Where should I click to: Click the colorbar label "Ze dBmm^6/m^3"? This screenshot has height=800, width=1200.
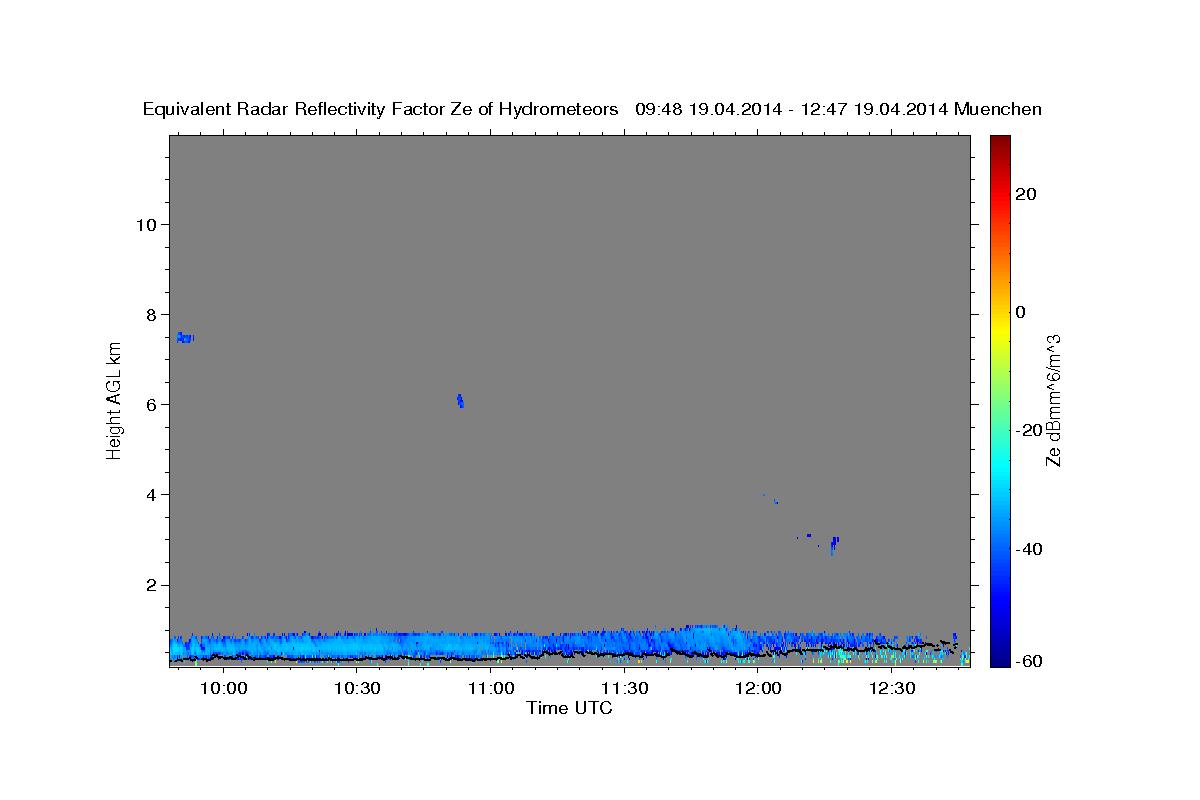(1053, 401)
